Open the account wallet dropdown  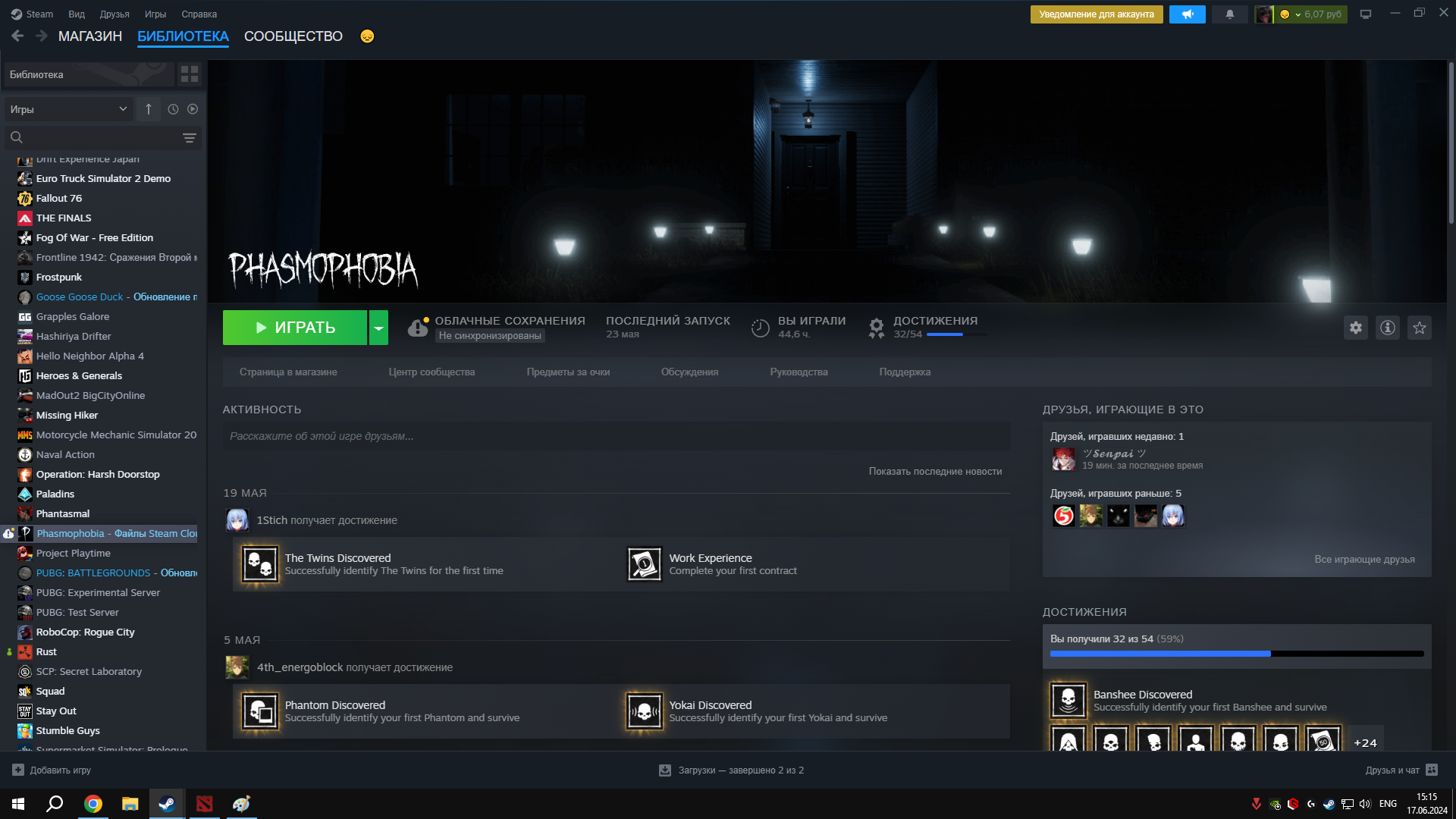click(x=1310, y=14)
